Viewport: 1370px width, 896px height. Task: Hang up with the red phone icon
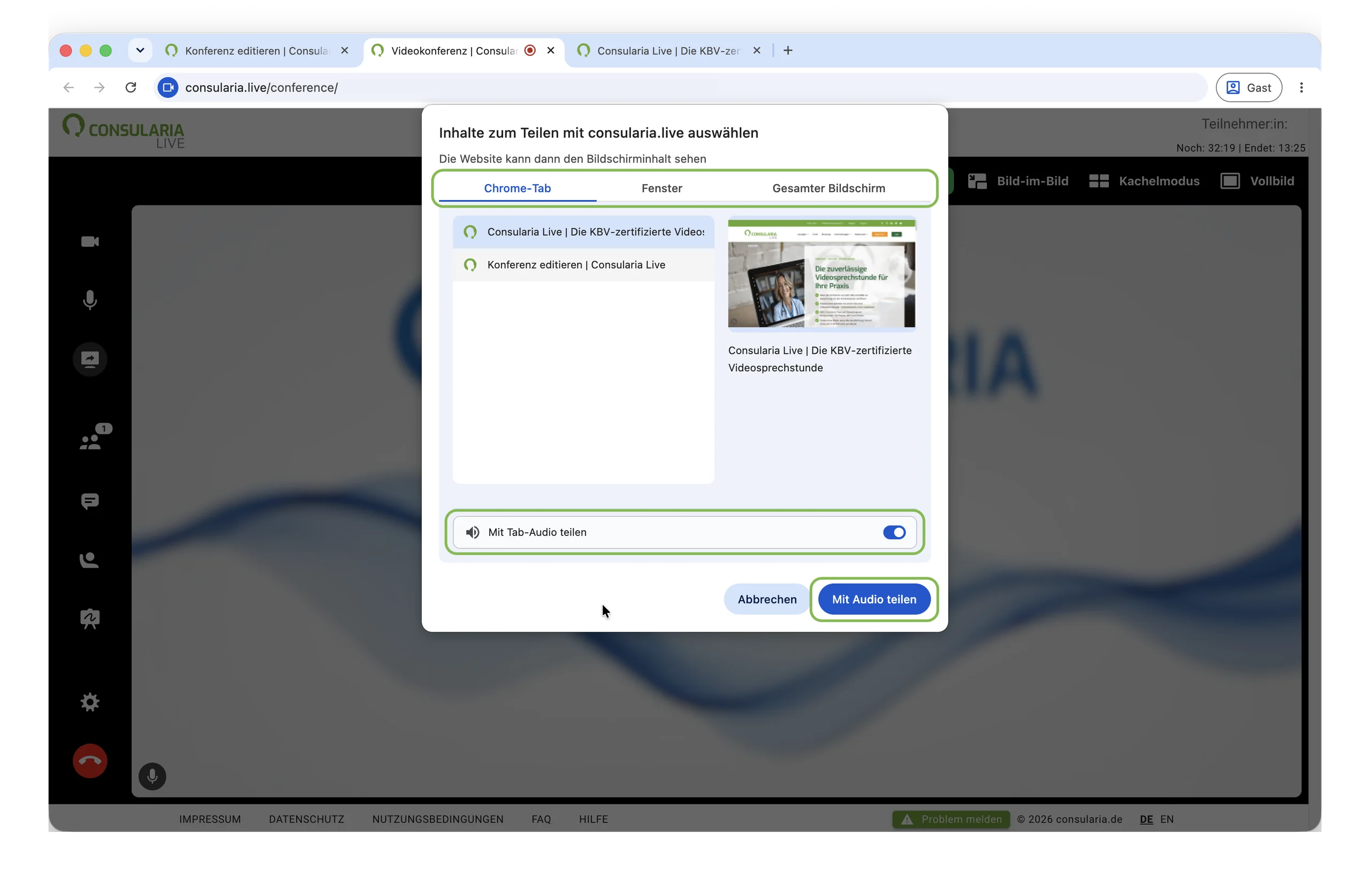click(90, 761)
